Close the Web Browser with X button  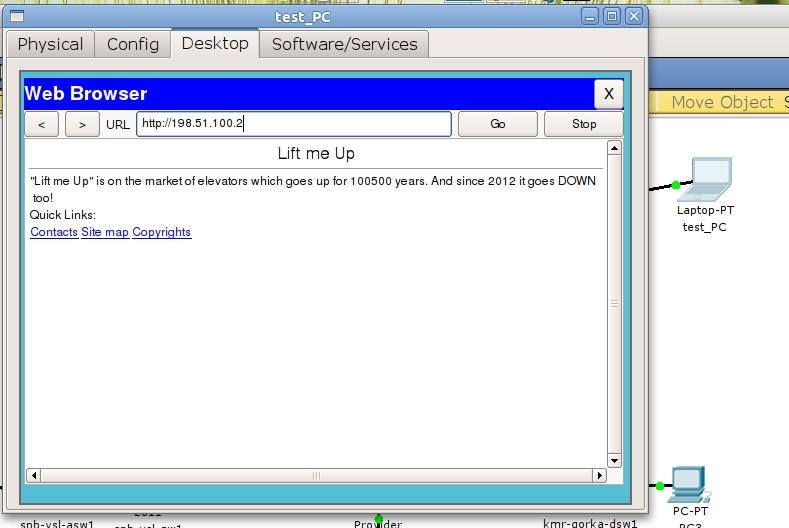(x=608, y=93)
